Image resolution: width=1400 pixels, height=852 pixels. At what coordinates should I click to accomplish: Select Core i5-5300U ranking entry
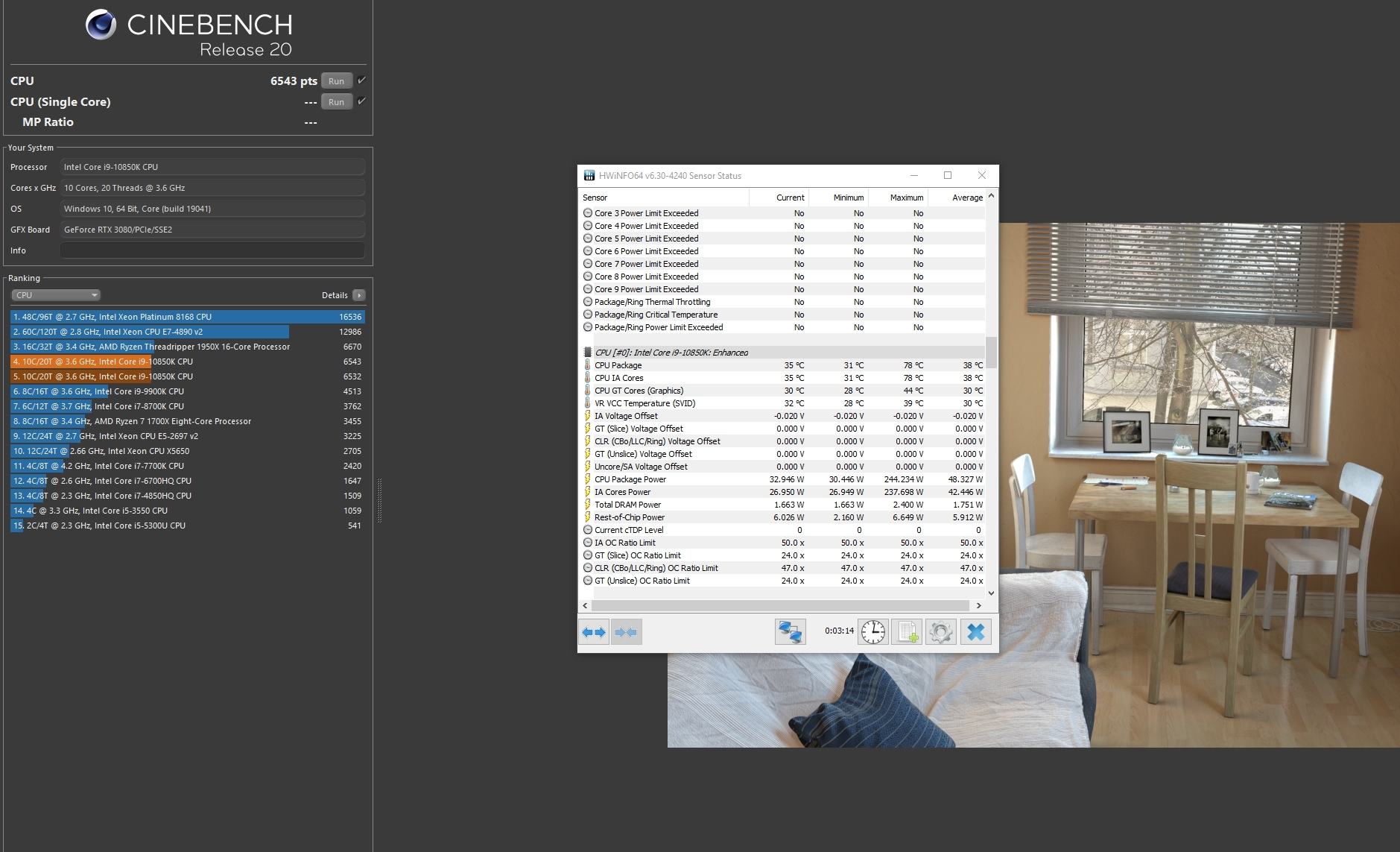coord(188,526)
